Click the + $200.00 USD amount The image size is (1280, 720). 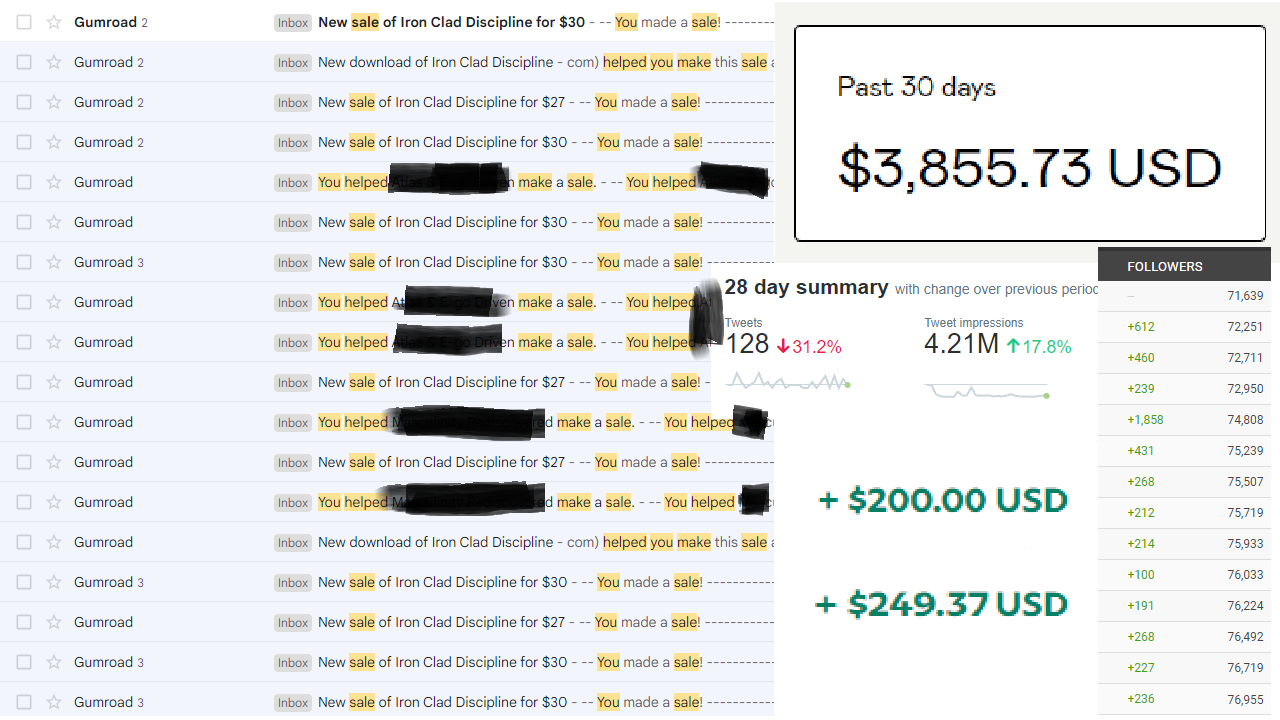coord(943,499)
